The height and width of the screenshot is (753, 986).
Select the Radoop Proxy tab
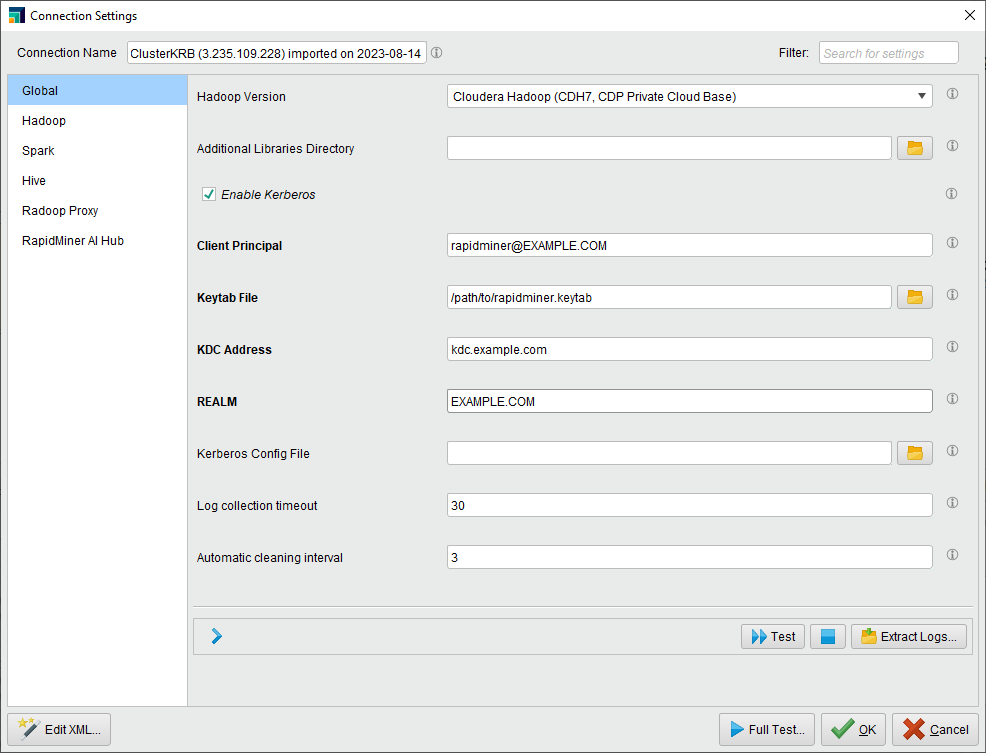(60, 211)
